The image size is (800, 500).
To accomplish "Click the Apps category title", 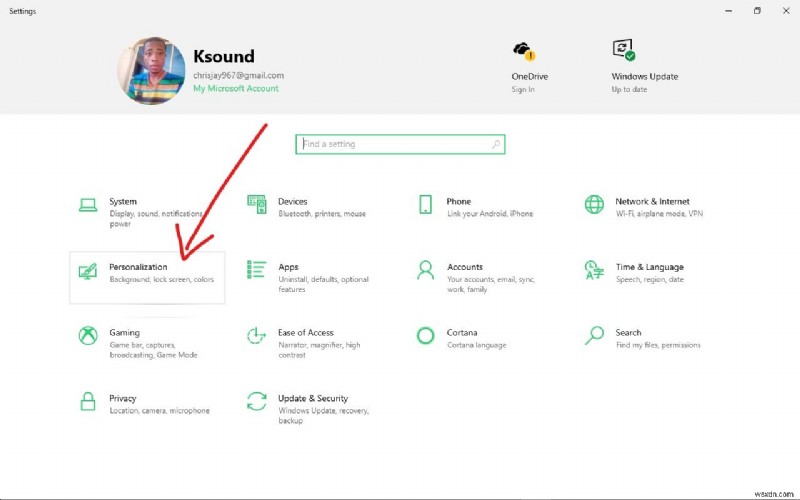I will click(288, 267).
